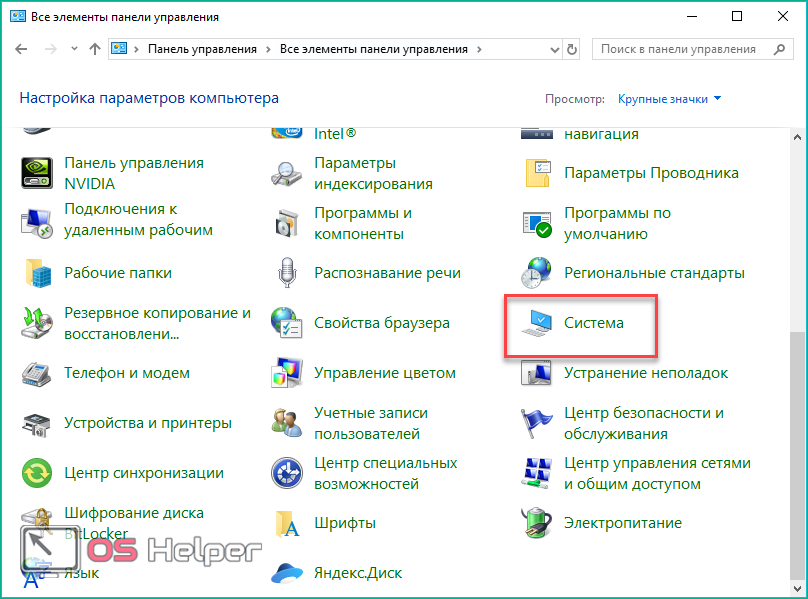The height and width of the screenshot is (599, 808).
Task: Click the window title bar icon
Action: (x=18, y=16)
